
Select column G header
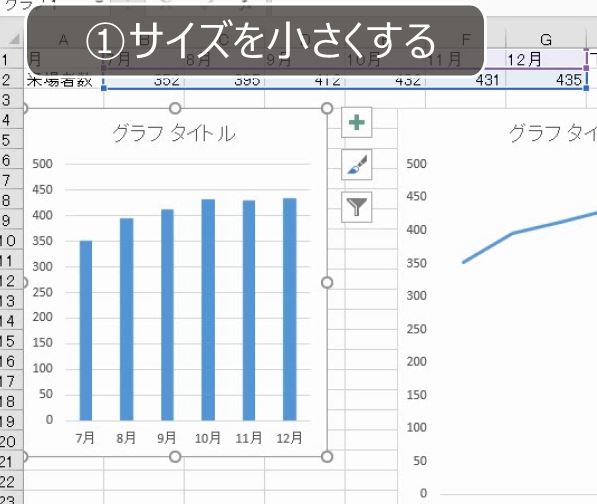pyautogui.click(x=546, y=40)
